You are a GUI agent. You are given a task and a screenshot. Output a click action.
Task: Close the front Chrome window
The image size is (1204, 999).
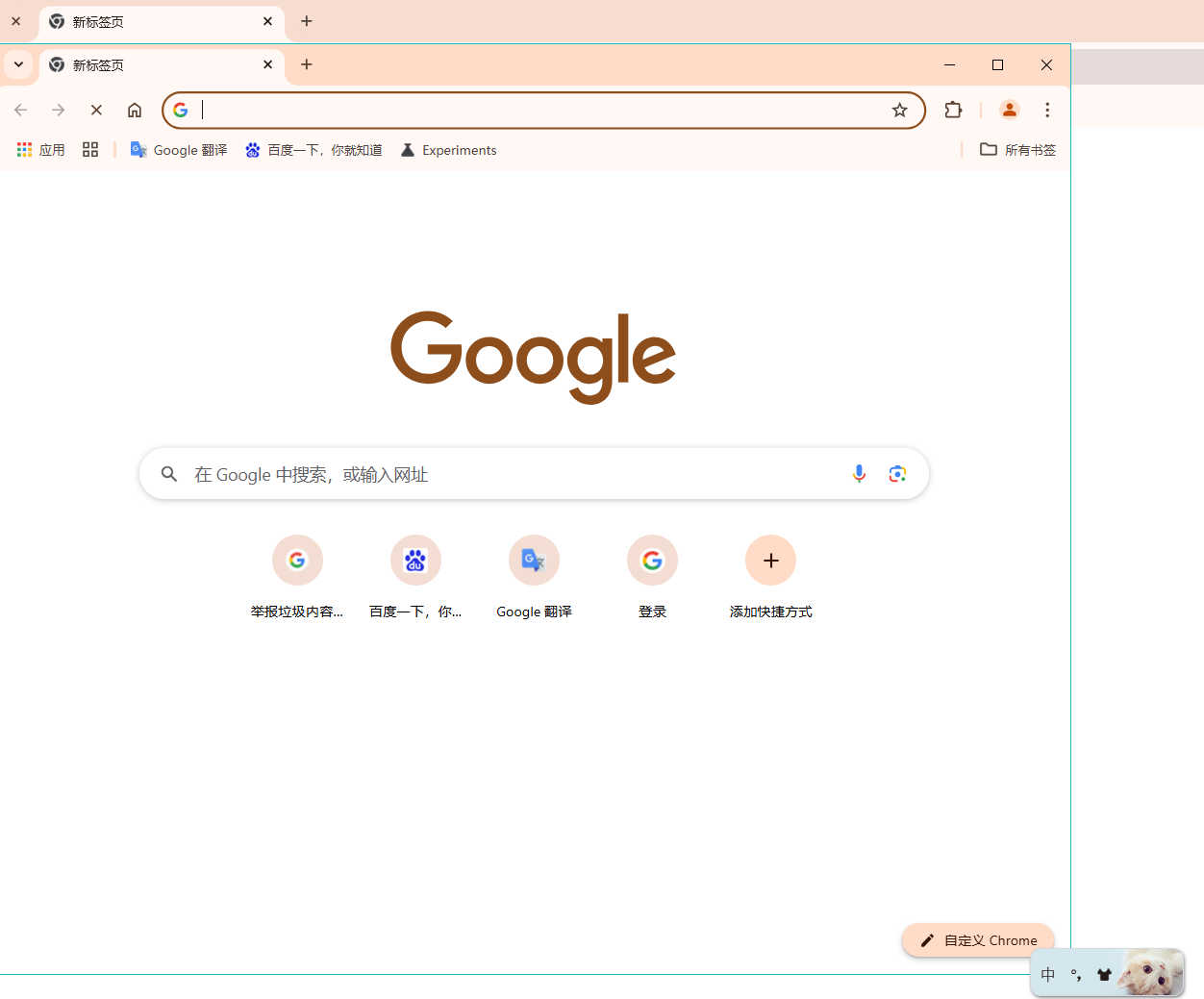point(1046,64)
